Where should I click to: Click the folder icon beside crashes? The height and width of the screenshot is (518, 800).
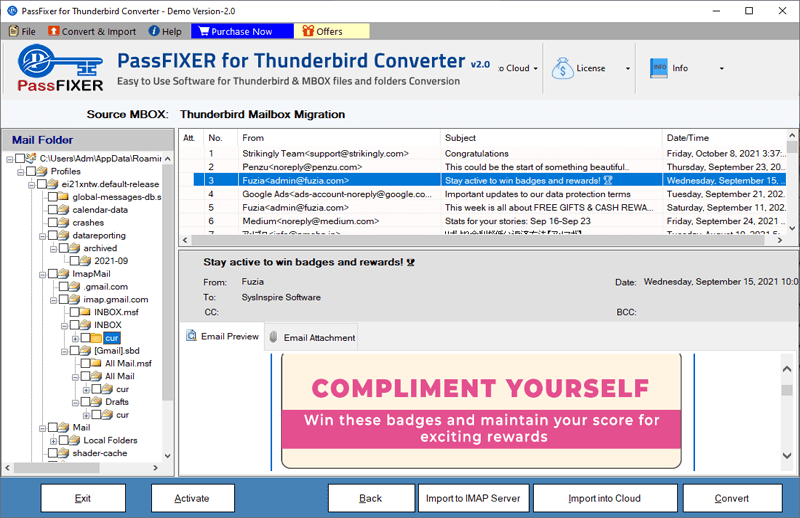point(64,223)
